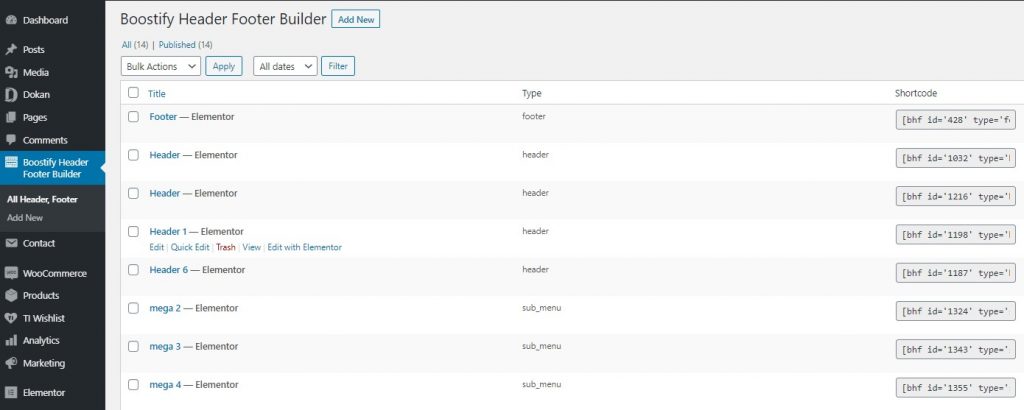This screenshot has height=410, width=1024.
Task: Click the Analytics bar chart icon
Action: click(10, 341)
